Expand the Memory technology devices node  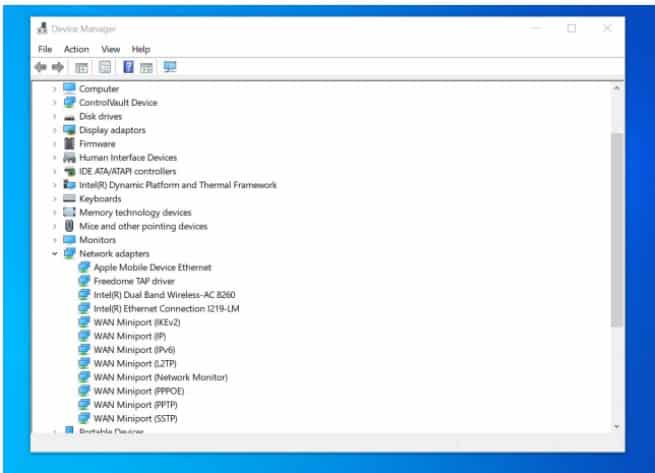pos(54,213)
